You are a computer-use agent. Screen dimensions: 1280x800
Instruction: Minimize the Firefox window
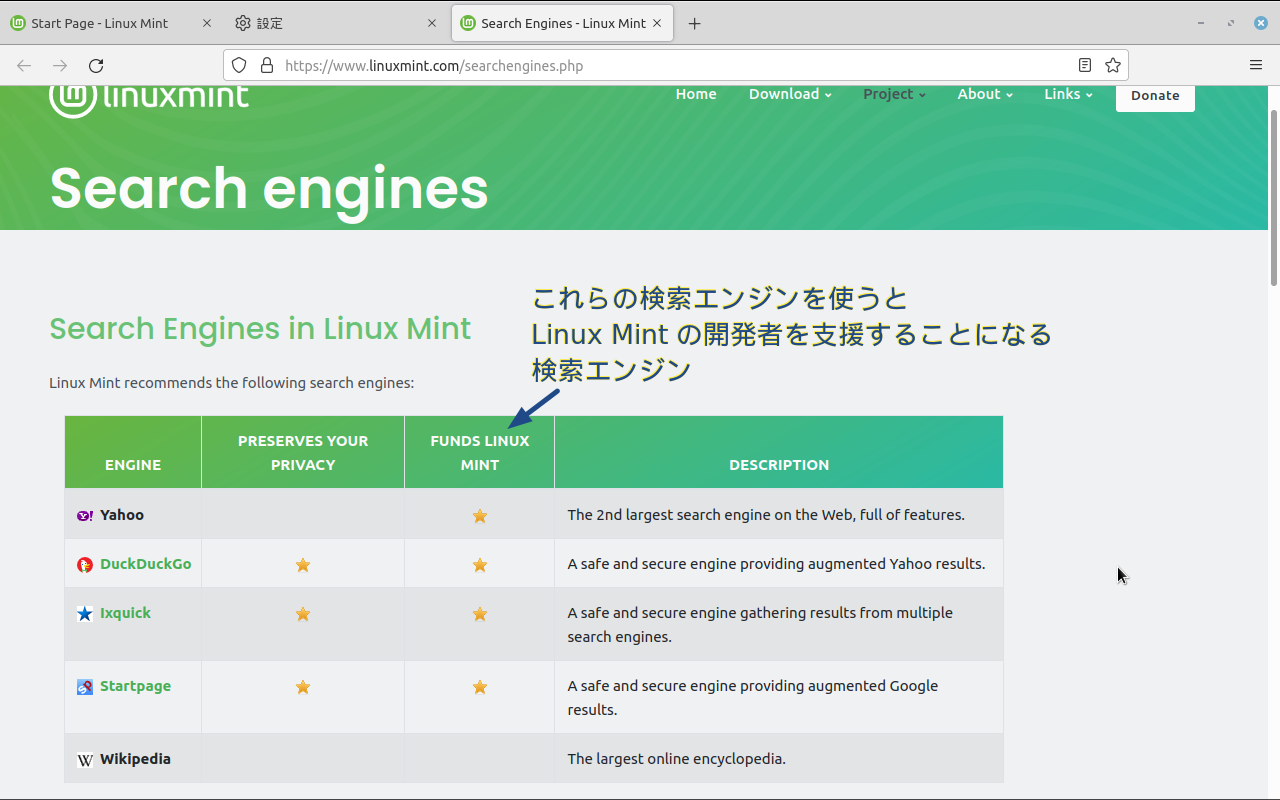1201,23
